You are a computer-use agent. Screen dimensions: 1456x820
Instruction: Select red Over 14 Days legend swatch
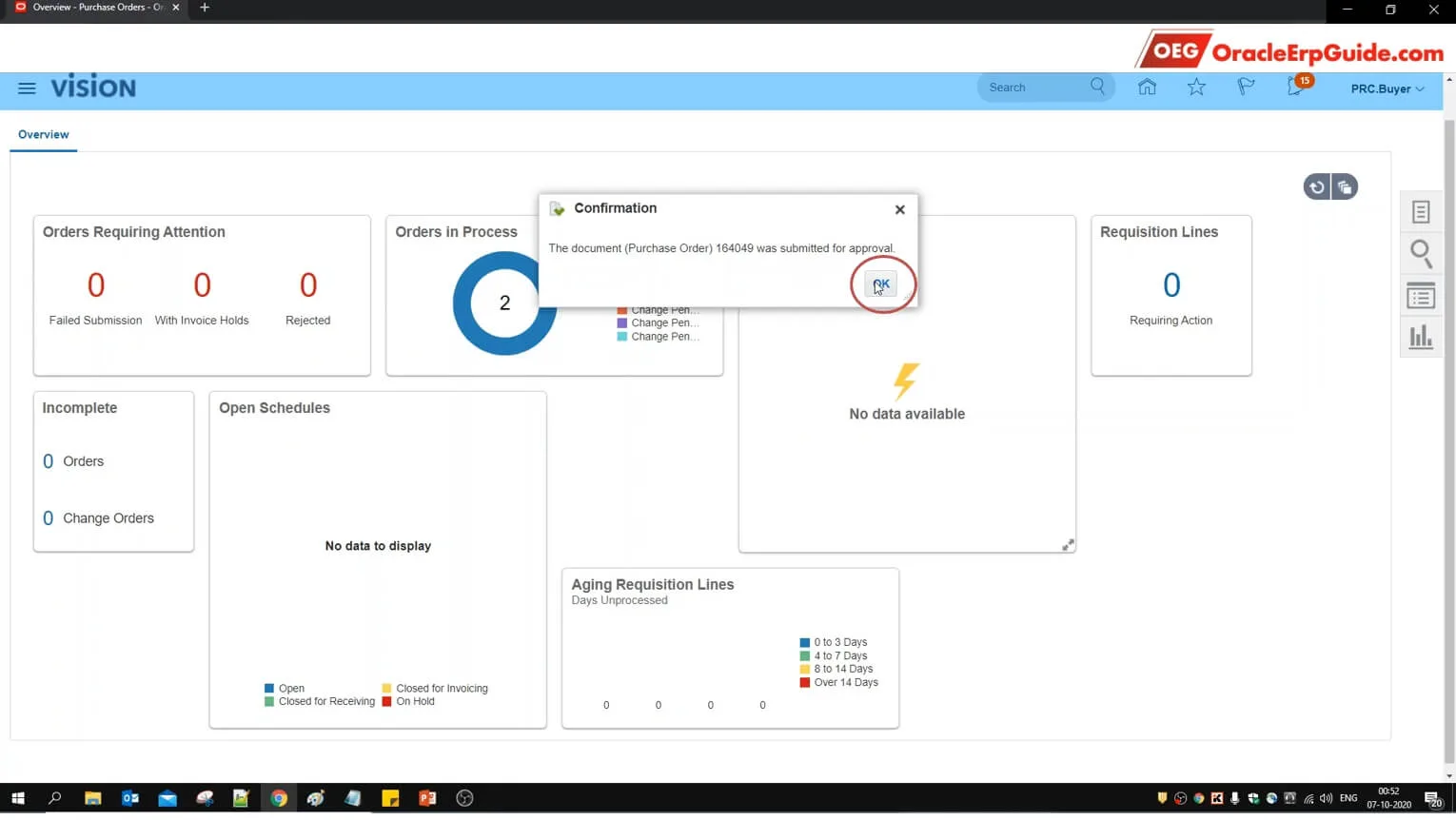pyautogui.click(x=805, y=683)
